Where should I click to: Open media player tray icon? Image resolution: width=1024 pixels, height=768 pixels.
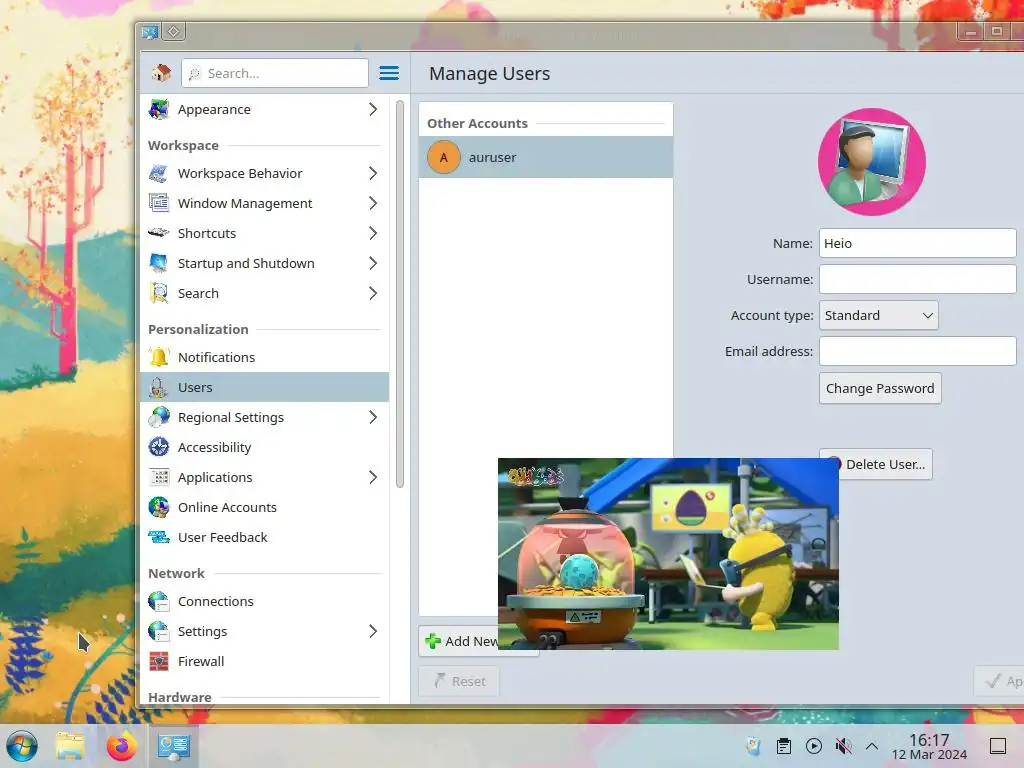click(x=814, y=746)
